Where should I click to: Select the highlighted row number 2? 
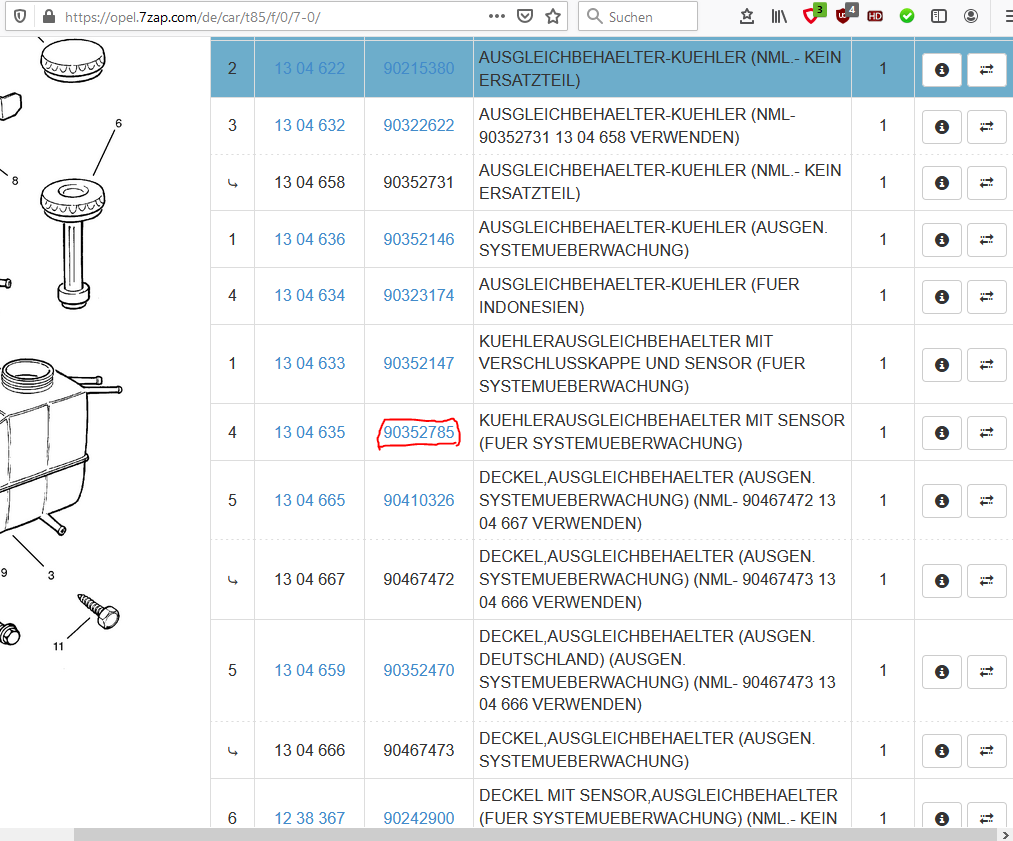tap(233, 69)
